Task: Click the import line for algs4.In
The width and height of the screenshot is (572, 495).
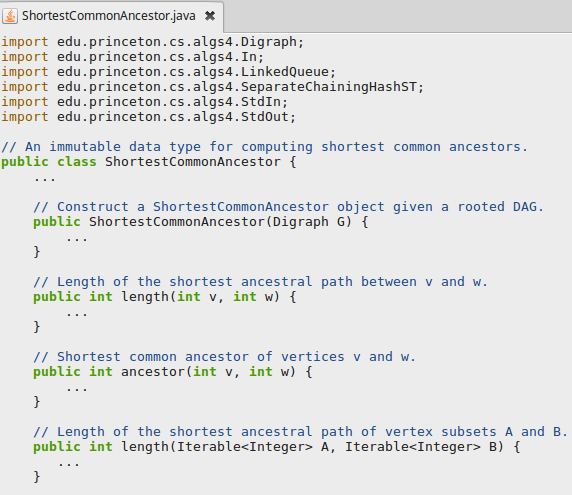Action: click(x=132, y=57)
